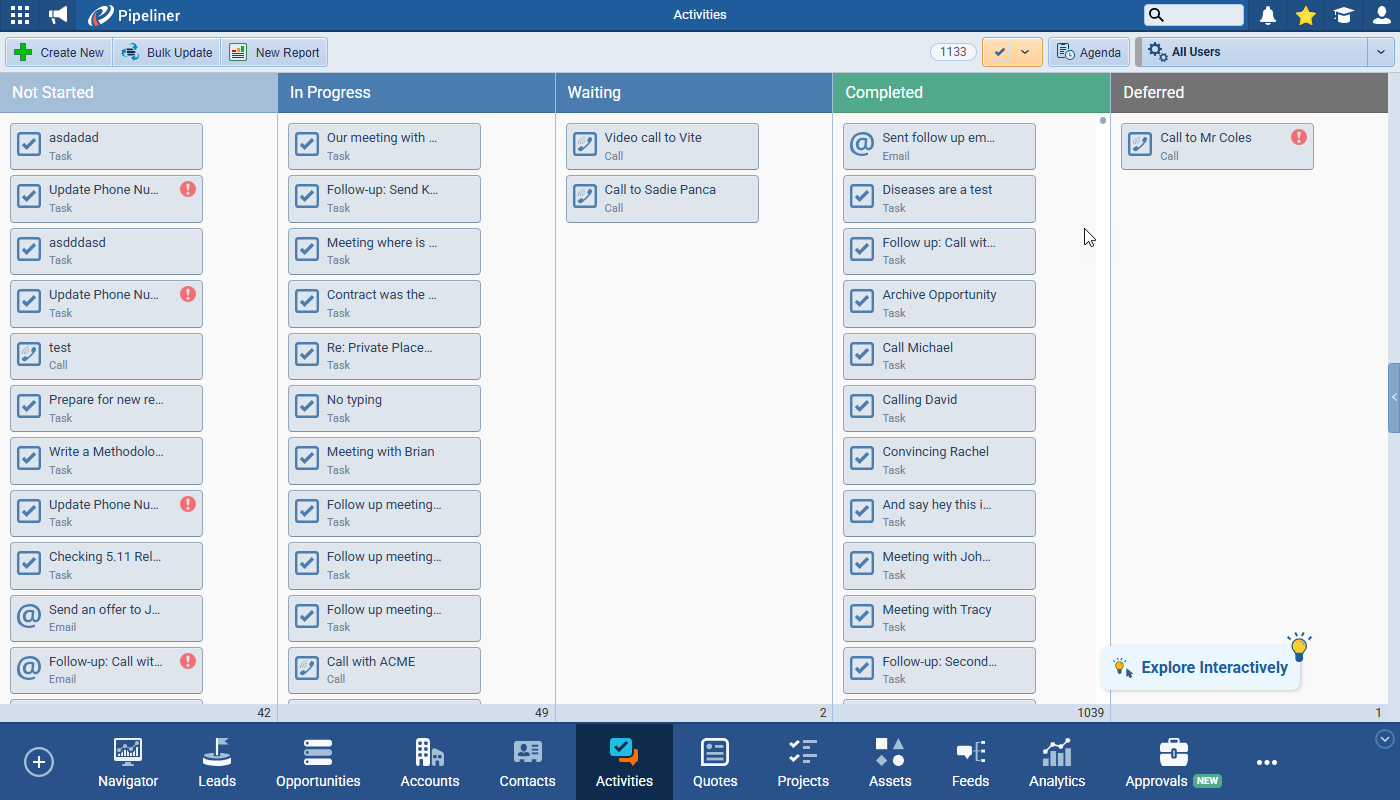Toggle checkbox for Meeting with Brian task
The image size is (1400, 800).
coord(307,460)
